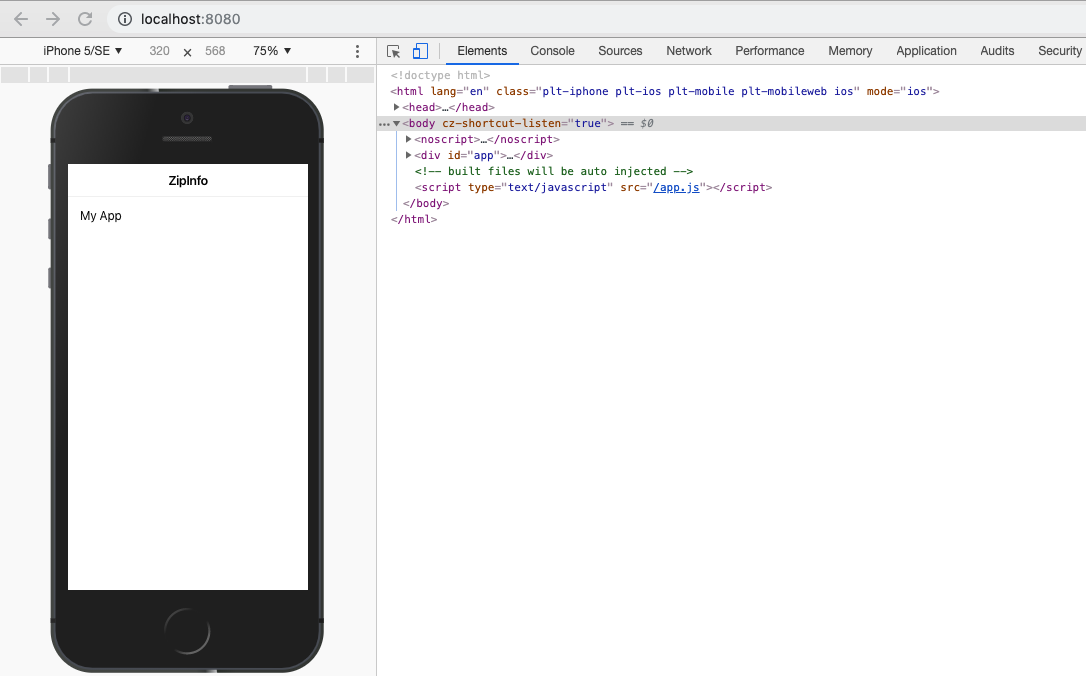Select the doctype html line
This screenshot has width=1086, height=676.
pyautogui.click(x=440, y=75)
